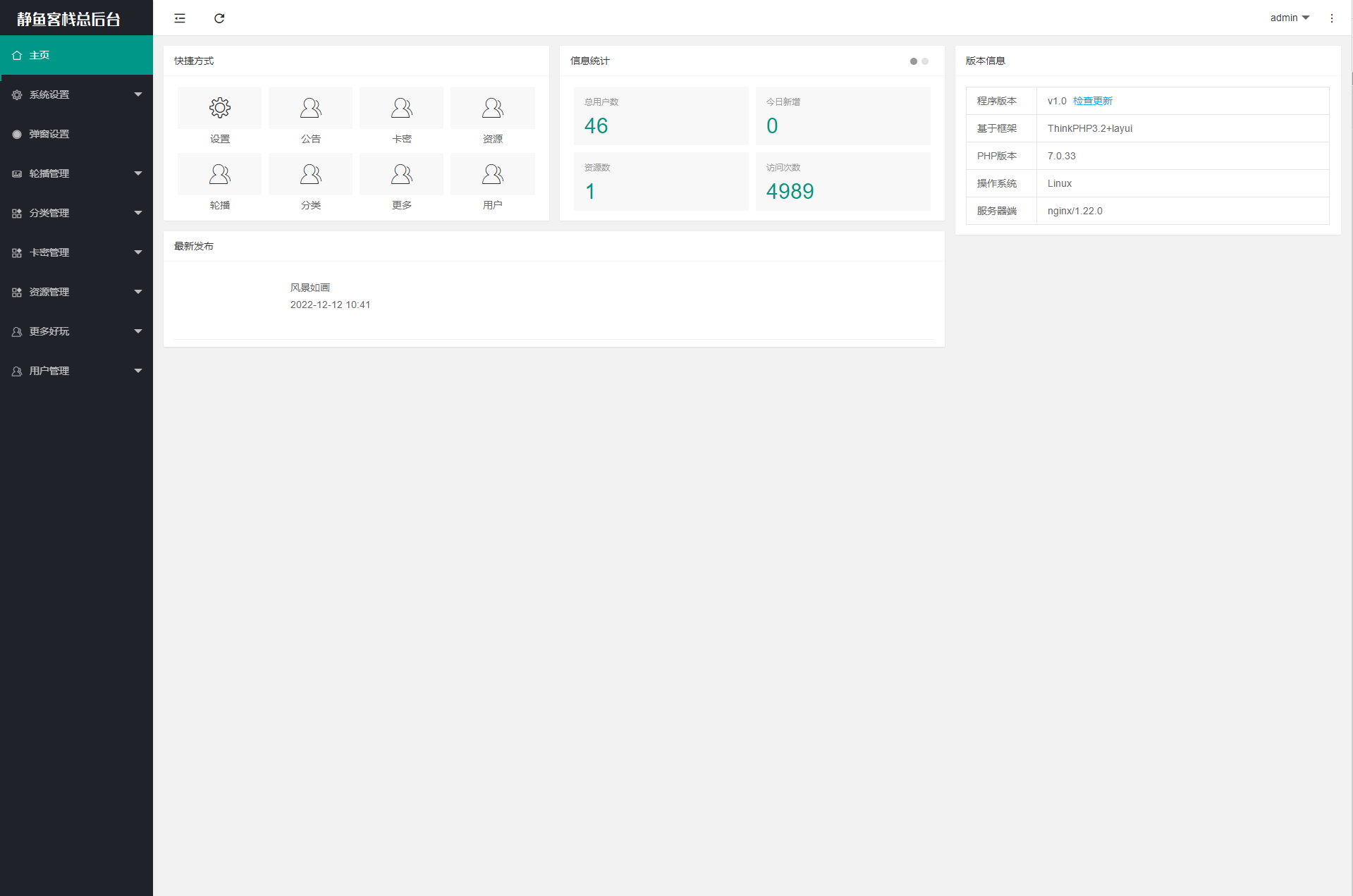Screen dimensions: 1353x896
Task: Click the refresh icon in top bar
Action: 219,18
